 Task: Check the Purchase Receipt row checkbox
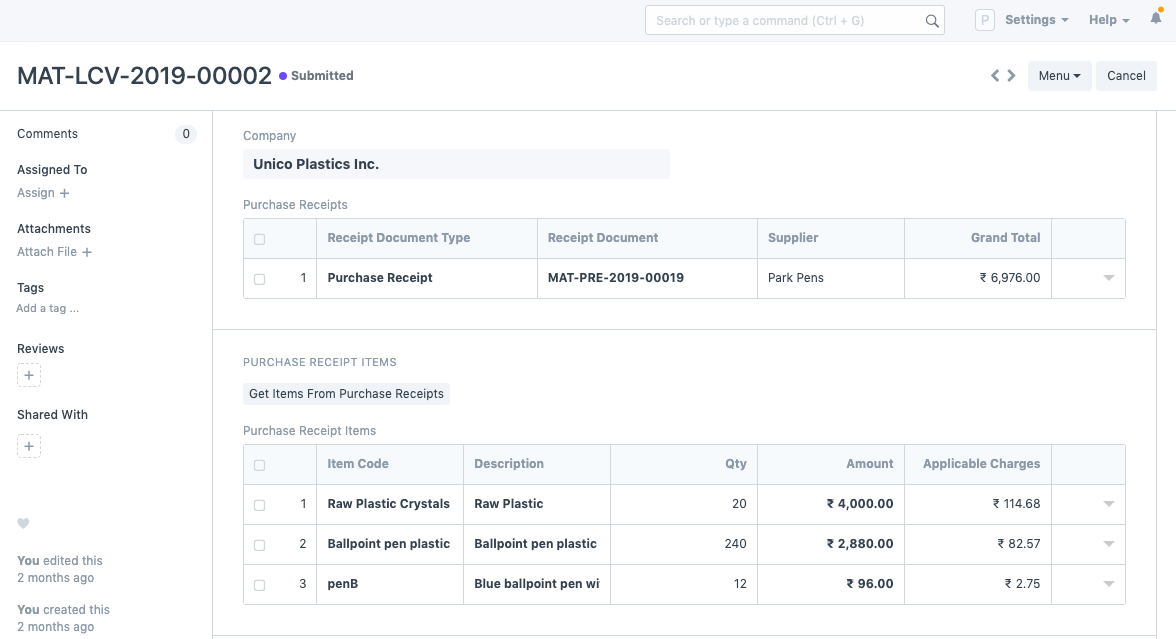click(x=260, y=279)
